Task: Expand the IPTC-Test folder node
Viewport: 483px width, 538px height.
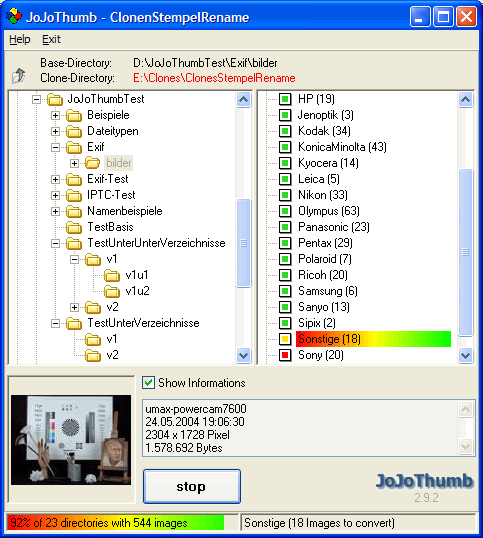Action: coord(55,196)
